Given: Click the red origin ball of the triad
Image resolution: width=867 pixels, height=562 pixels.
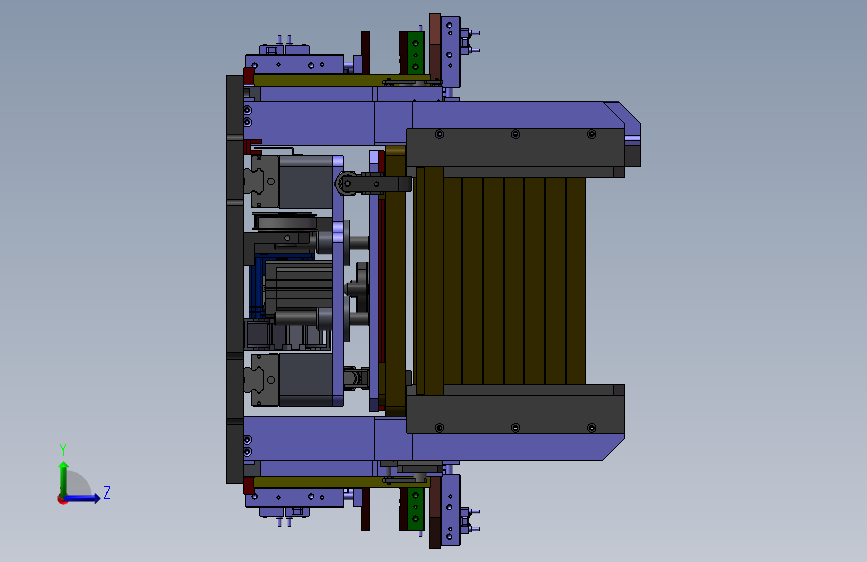Looking at the screenshot, I should [x=62, y=499].
